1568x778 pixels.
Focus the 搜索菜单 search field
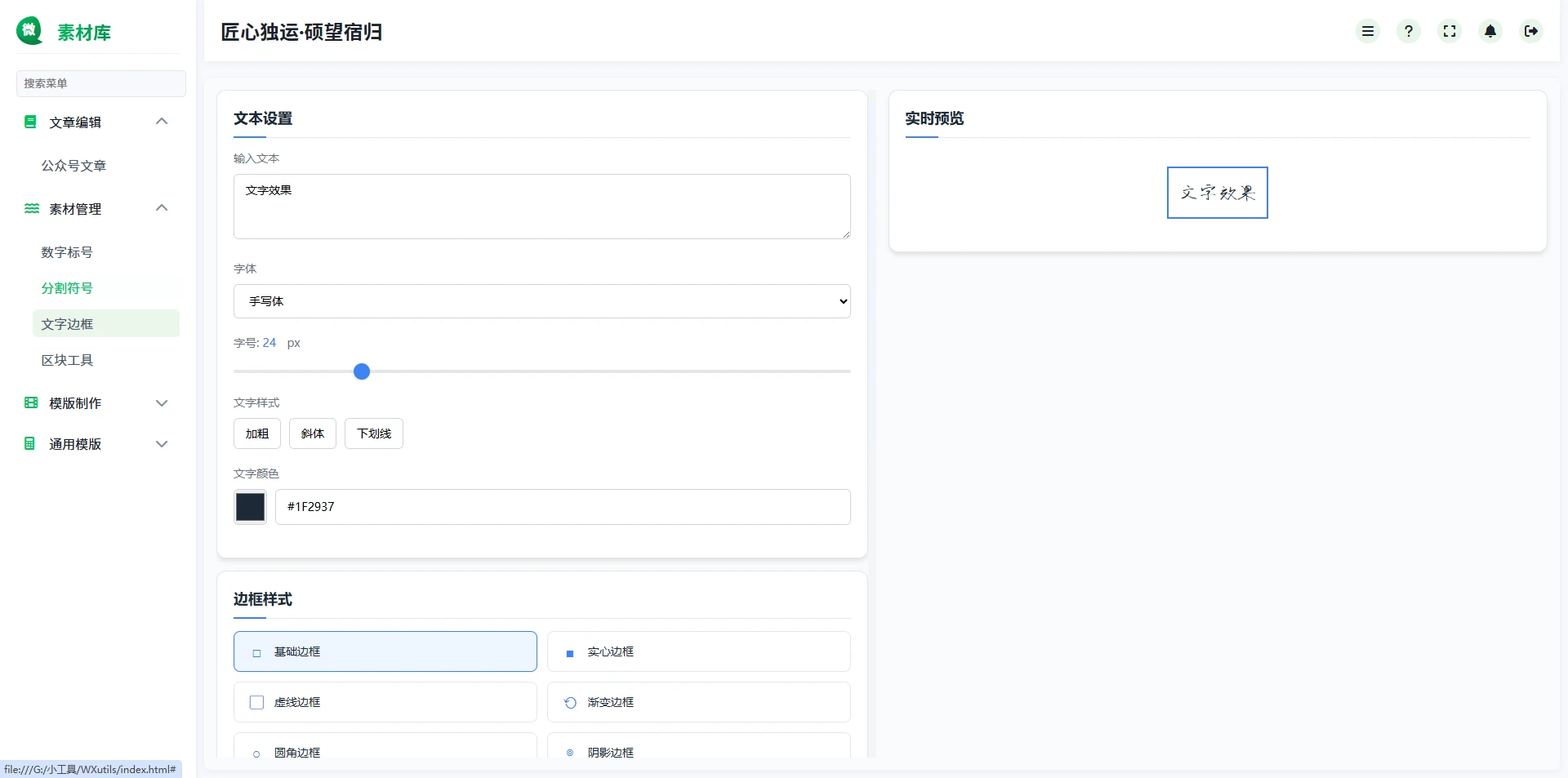(x=100, y=83)
